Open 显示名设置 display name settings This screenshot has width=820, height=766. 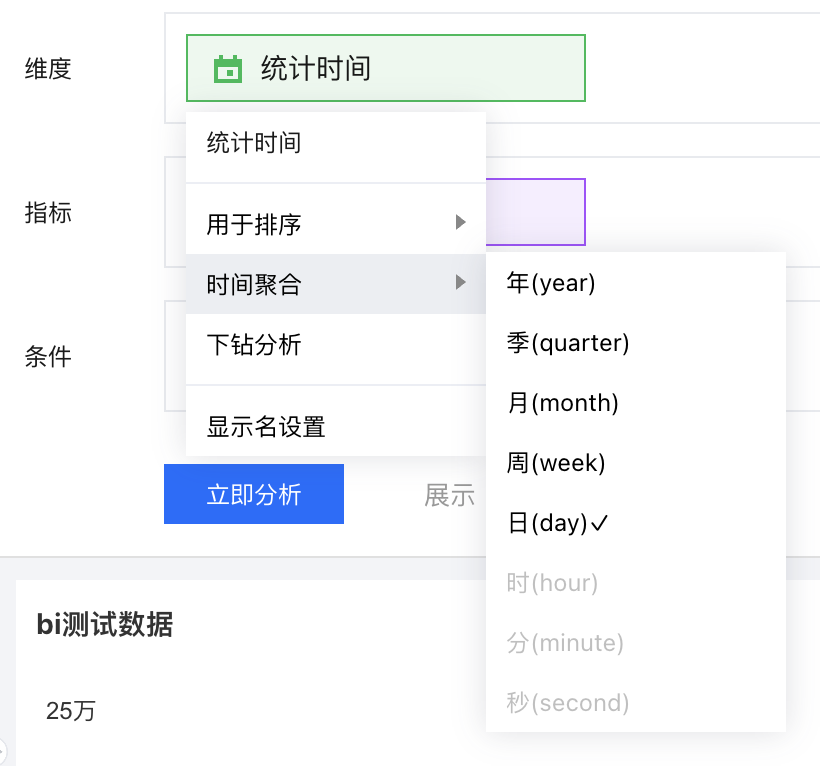pos(266,427)
